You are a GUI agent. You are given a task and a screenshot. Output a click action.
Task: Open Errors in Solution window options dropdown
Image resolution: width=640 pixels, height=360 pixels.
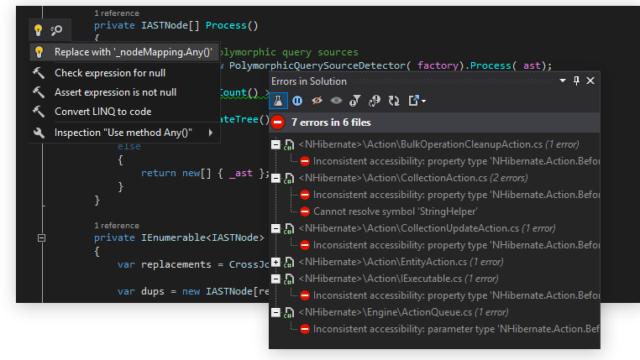(562, 81)
